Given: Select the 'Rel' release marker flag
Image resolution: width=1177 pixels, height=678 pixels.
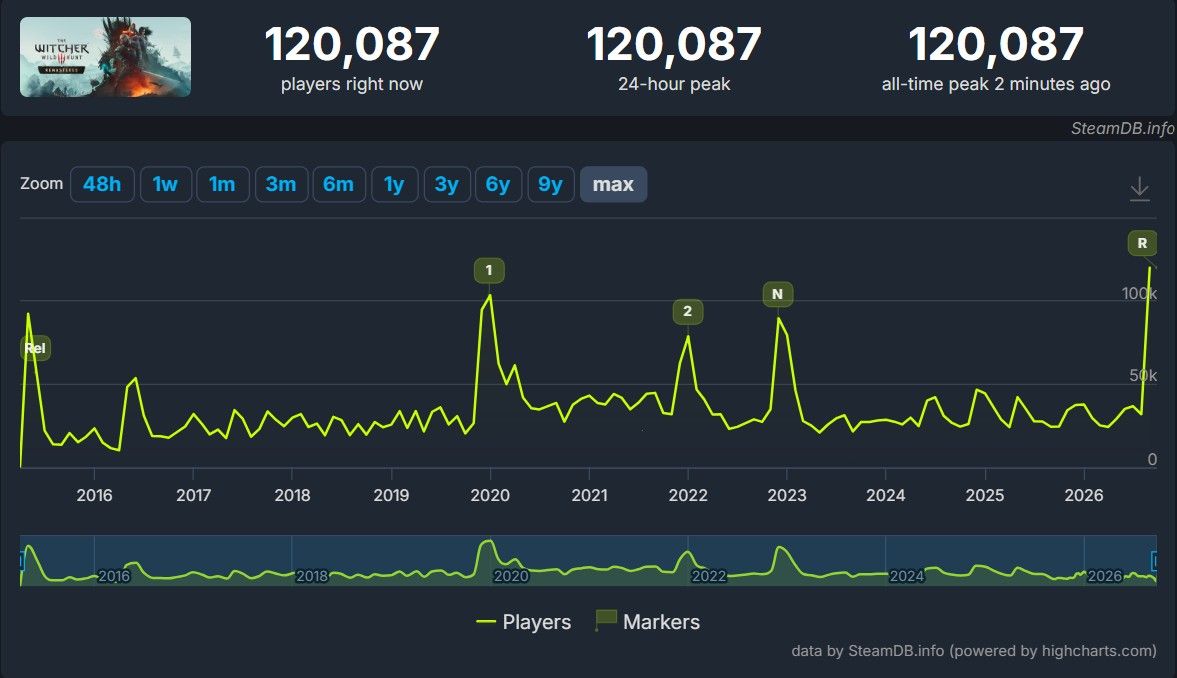Looking at the screenshot, I should pos(35,348).
